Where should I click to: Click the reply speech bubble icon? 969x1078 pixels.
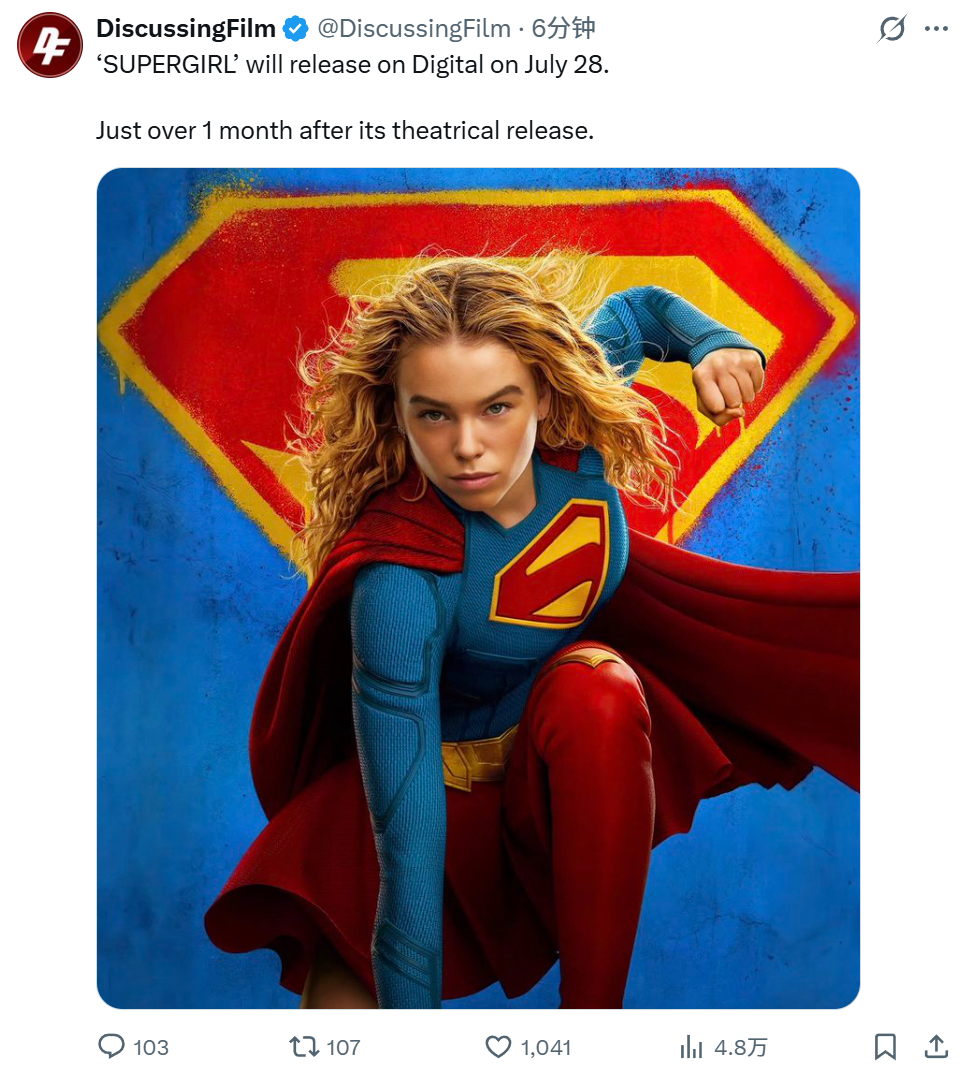pyautogui.click(x=111, y=1046)
